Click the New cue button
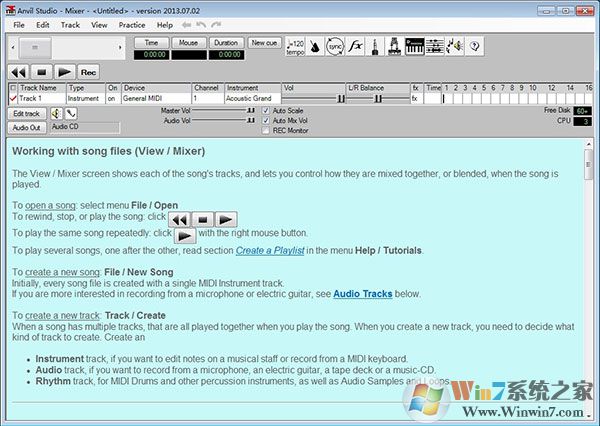Viewport: 600px width, 426px height. tap(264, 43)
